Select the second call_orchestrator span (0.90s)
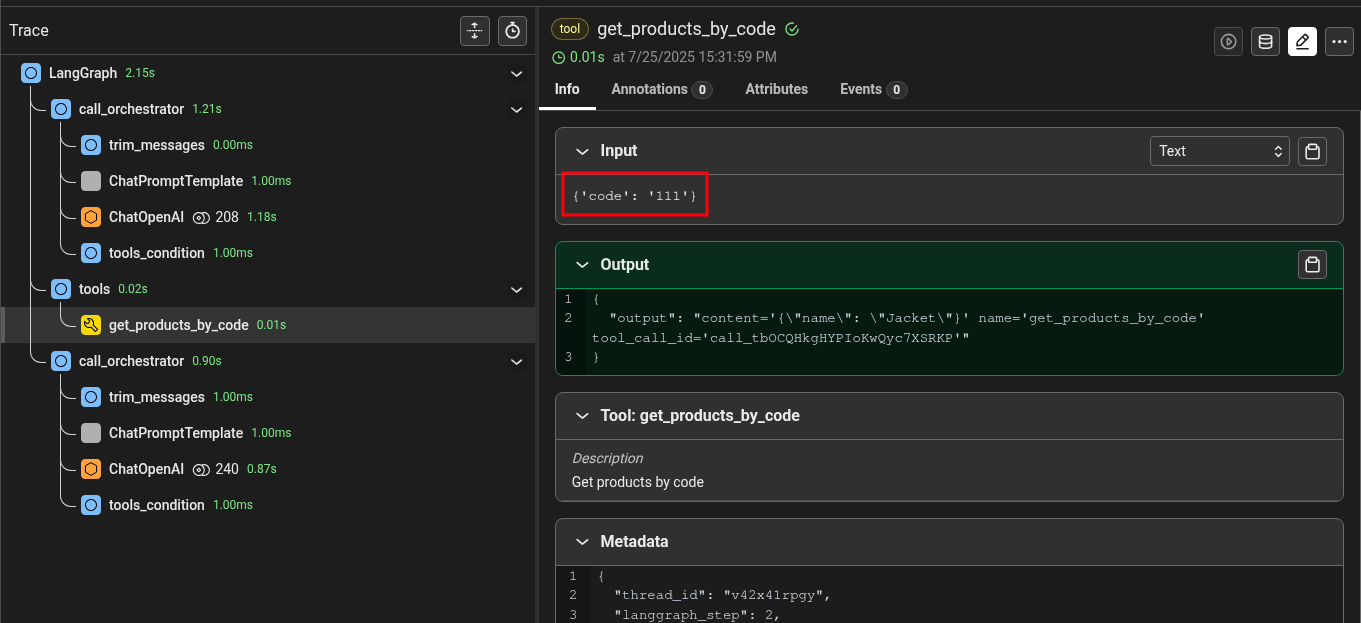Screen dimensions: 1361x623 click(x=131, y=361)
